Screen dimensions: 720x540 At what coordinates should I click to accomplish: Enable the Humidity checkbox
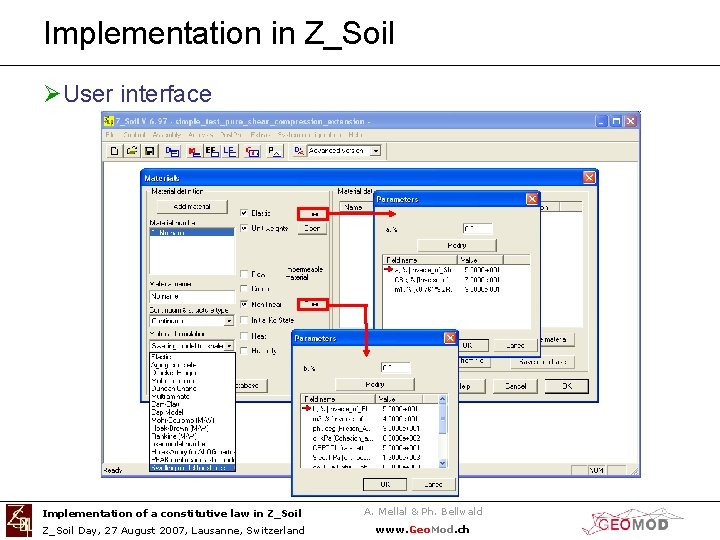(244, 351)
